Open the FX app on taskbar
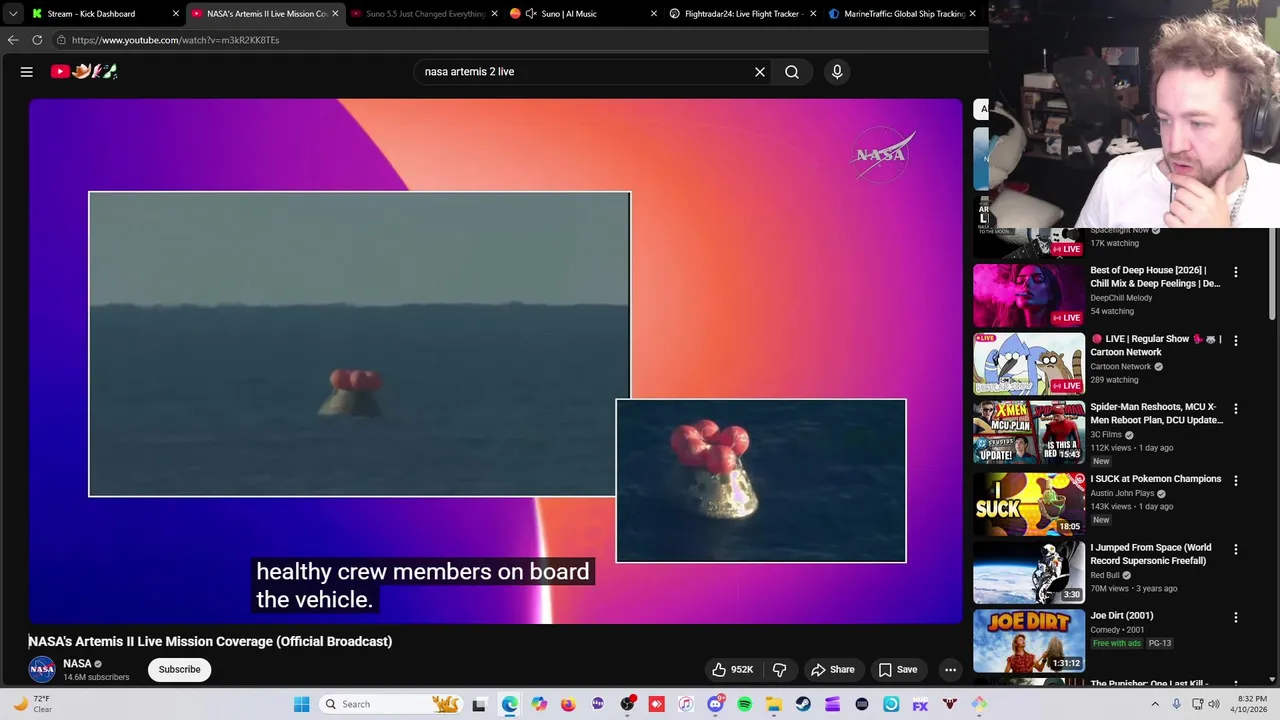Image resolution: width=1280 pixels, height=720 pixels. (x=920, y=704)
